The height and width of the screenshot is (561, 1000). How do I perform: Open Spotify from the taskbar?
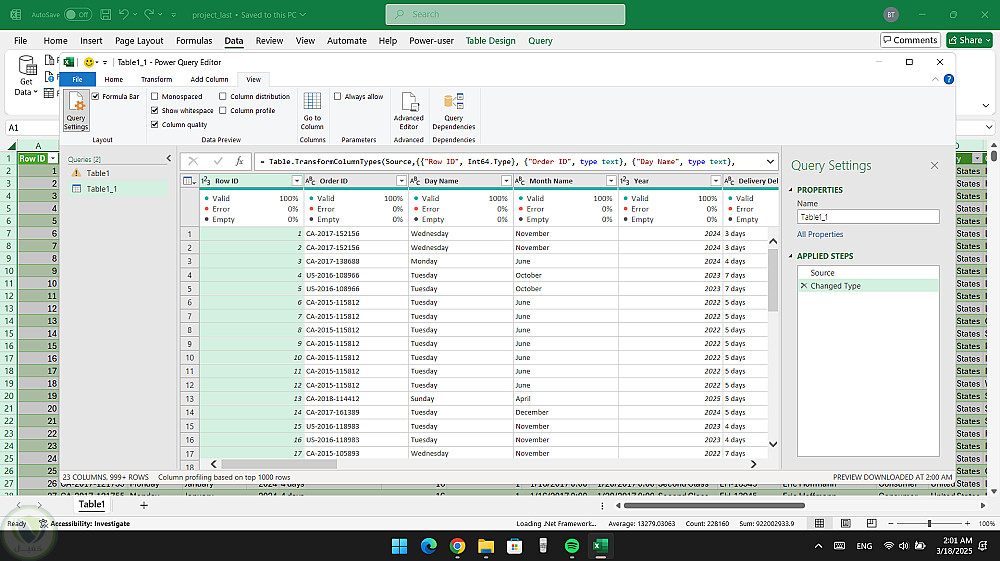(x=572, y=546)
